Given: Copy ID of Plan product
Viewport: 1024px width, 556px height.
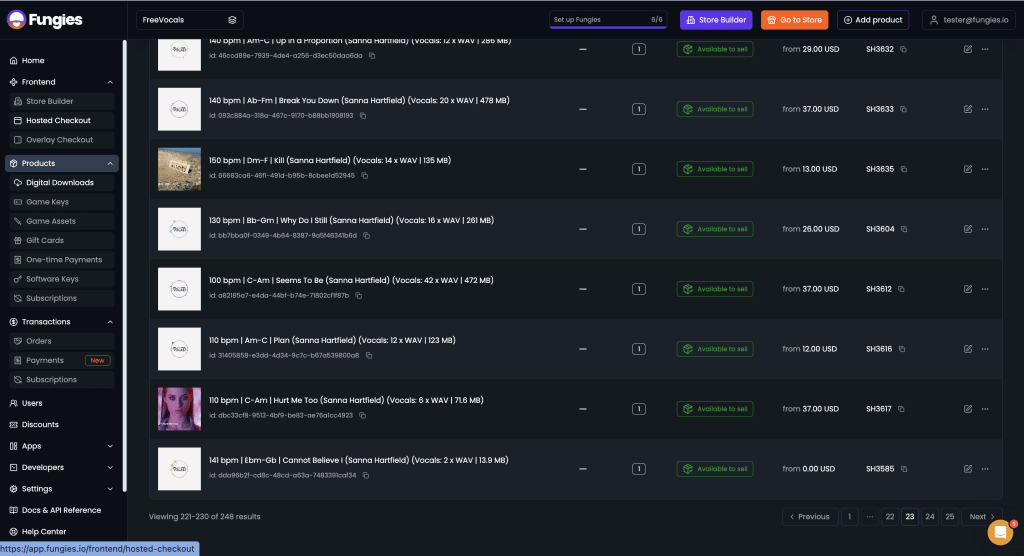Looking at the screenshot, I should pyautogui.click(x=369, y=355).
